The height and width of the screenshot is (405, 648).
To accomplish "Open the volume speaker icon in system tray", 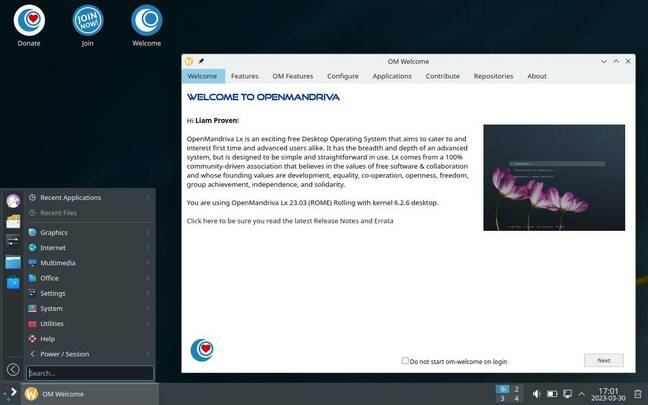I will [x=536, y=394].
